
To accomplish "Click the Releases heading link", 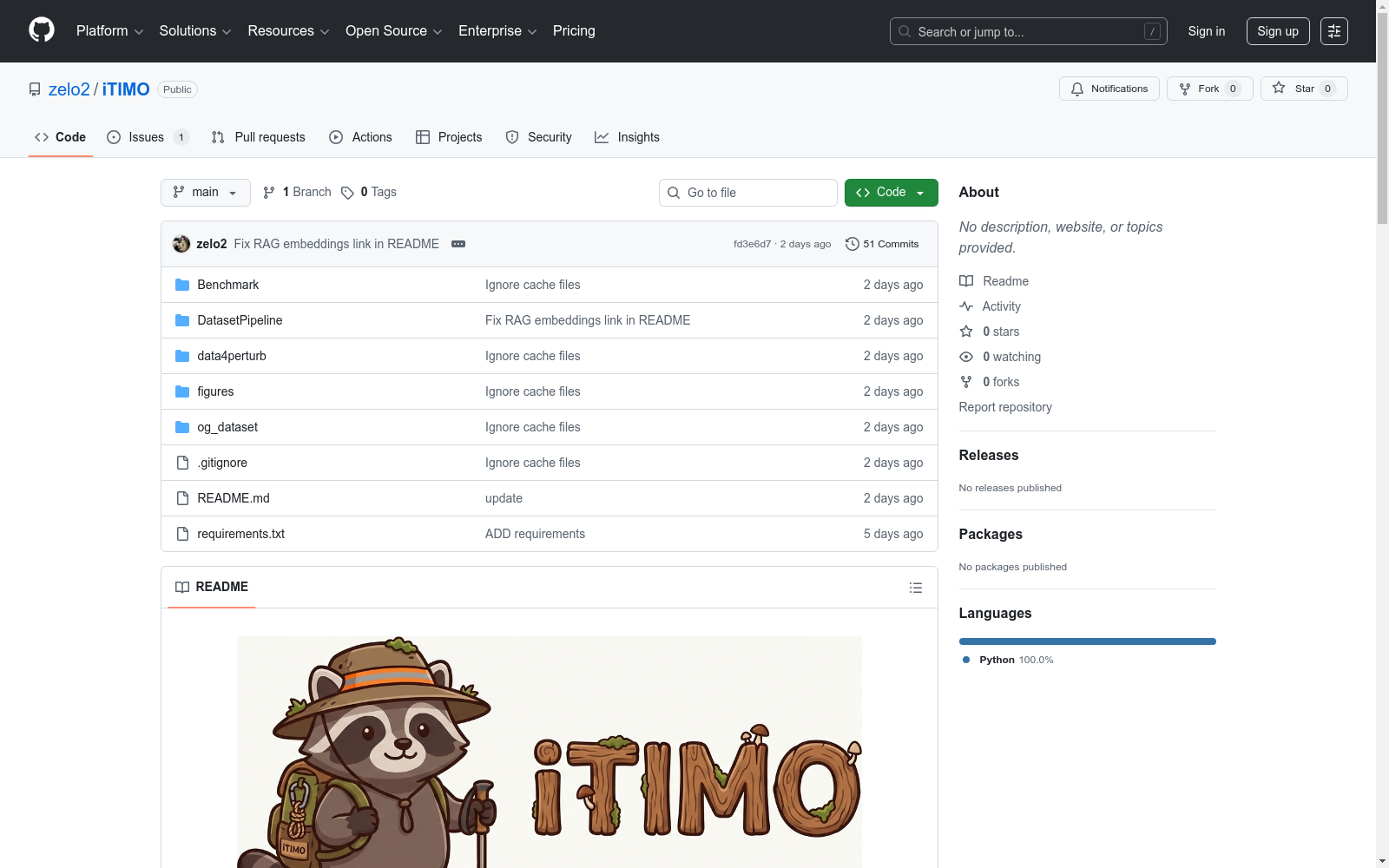I will tap(989, 455).
